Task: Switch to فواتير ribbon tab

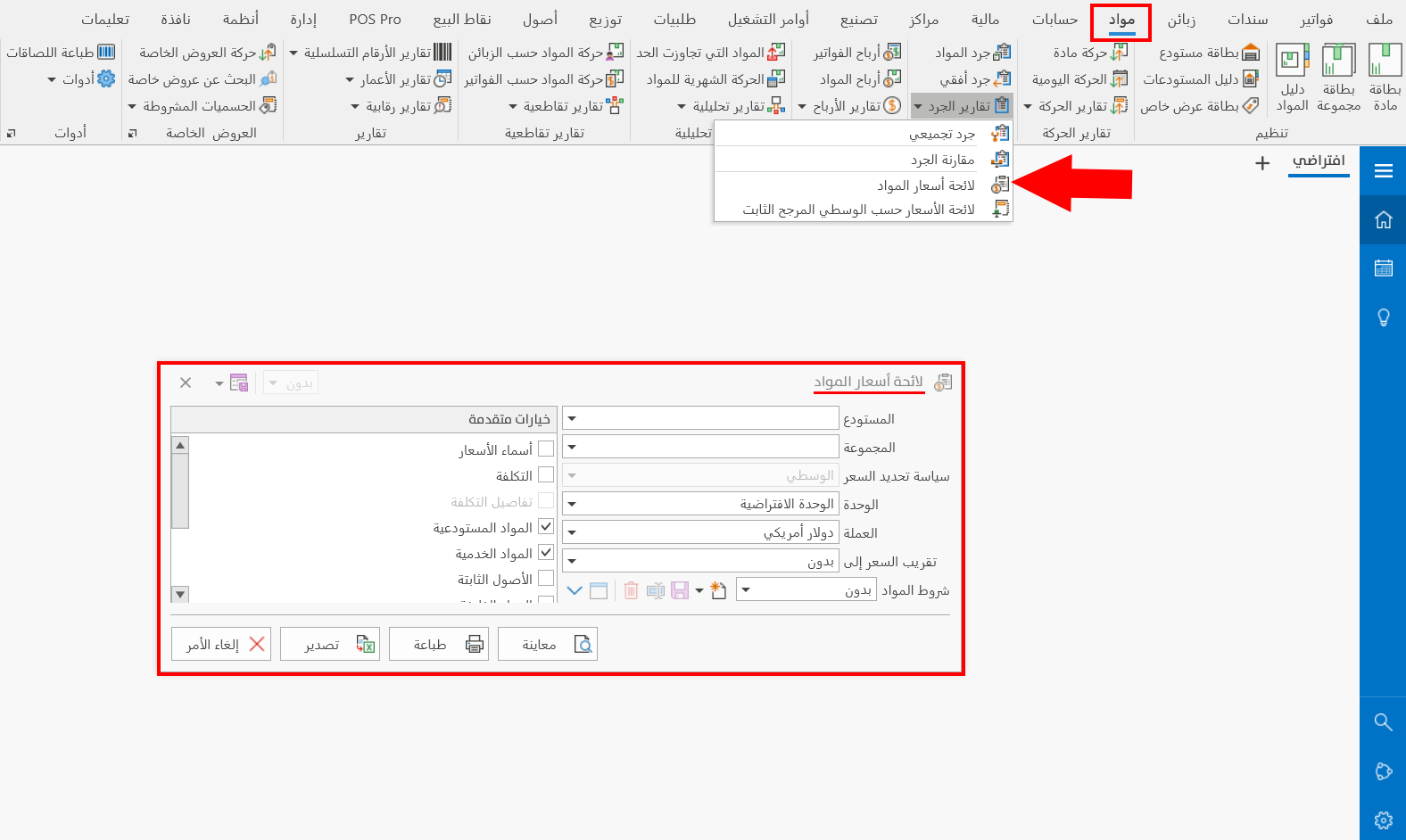Action: 1317,20
